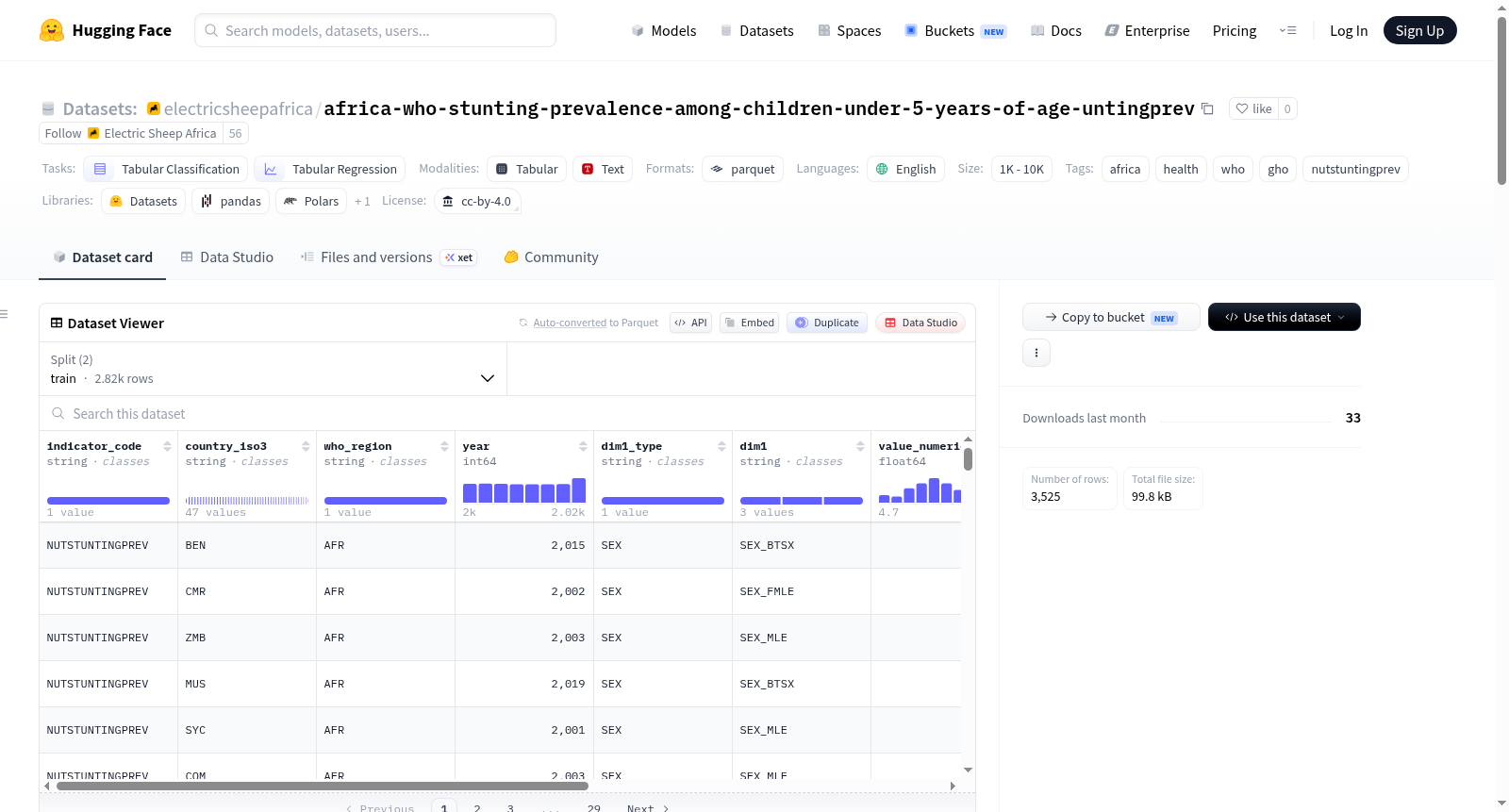The width and height of the screenshot is (1509, 812).
Task: Select the Tabular Classification task tag
Action: point(166,169)
